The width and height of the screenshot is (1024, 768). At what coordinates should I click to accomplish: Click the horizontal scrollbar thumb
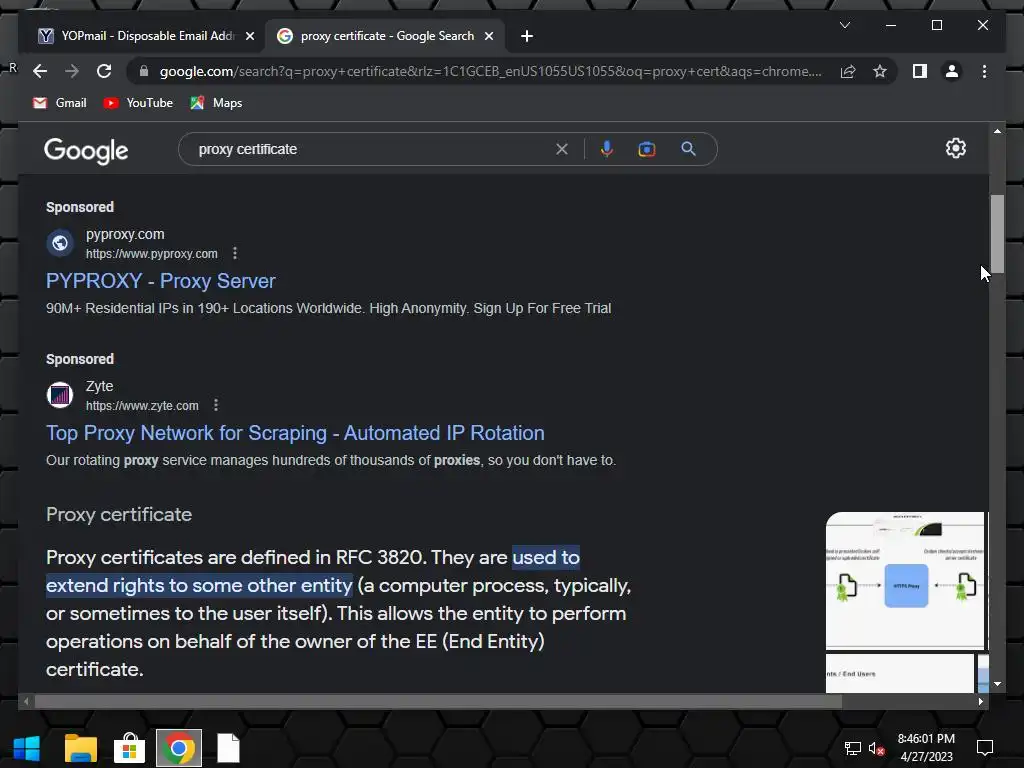point(438,701)
